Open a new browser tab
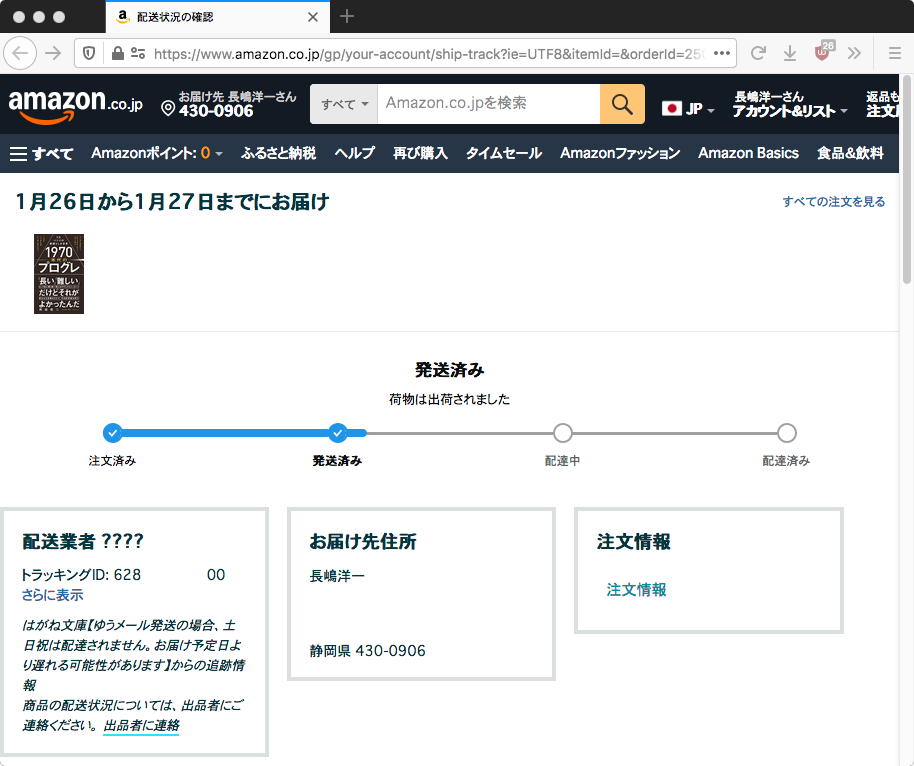 [347, 16]
